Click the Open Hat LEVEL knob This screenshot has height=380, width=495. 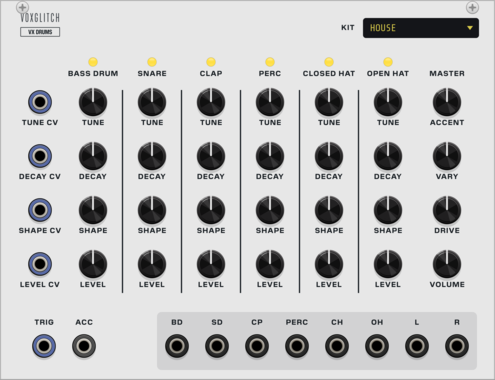(388, 264)
